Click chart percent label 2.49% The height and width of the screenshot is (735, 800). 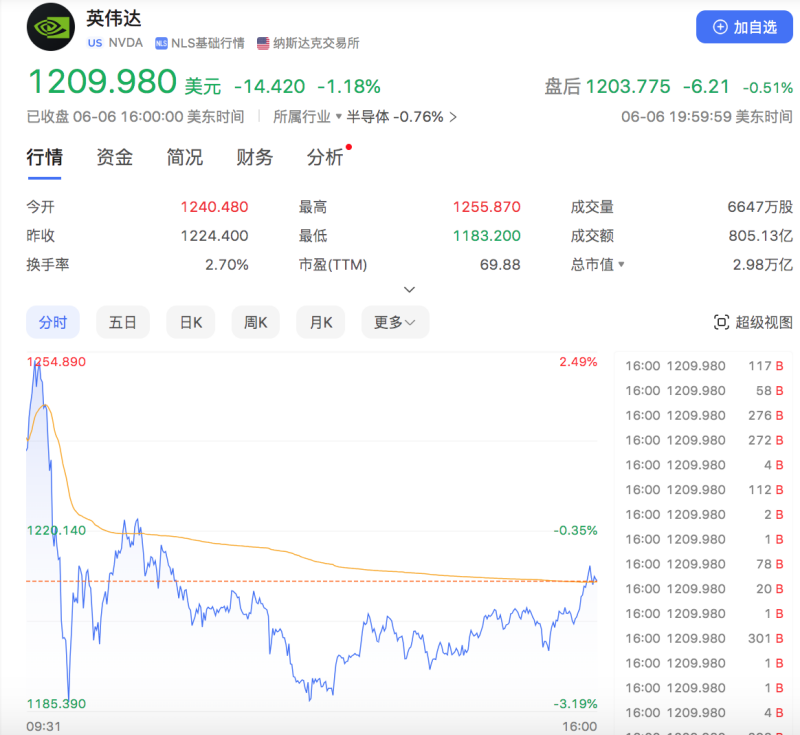coord(578,362)
